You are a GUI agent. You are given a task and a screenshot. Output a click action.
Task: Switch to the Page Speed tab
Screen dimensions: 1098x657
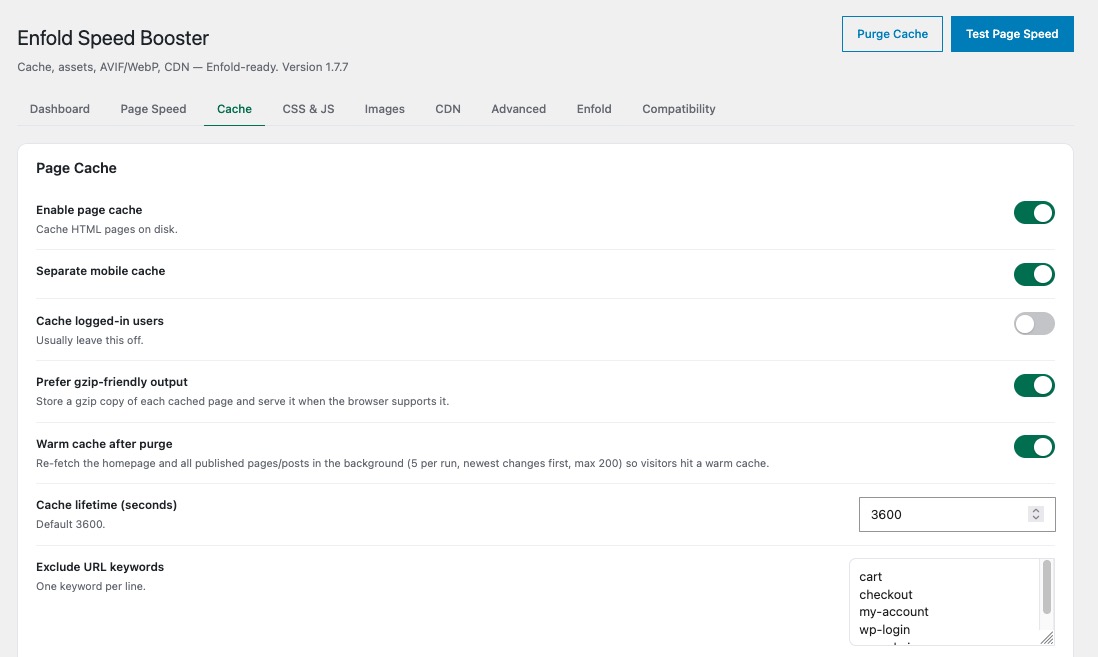click(x=153, y=109)
